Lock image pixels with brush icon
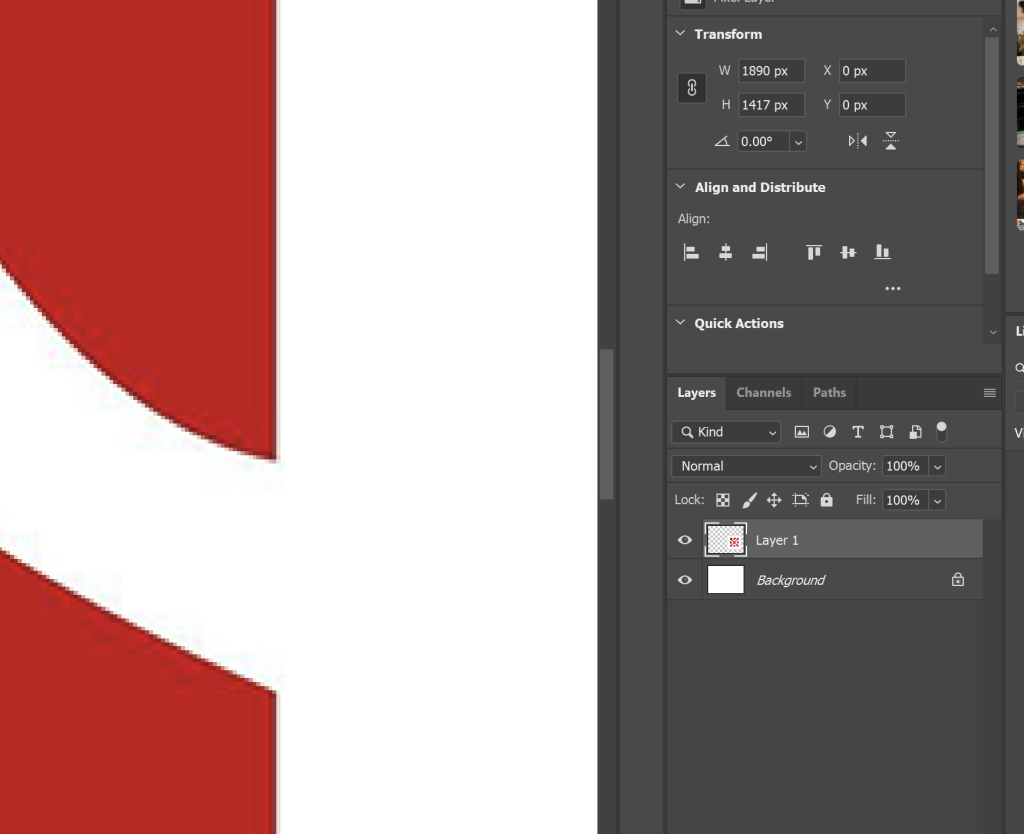 tap(749, 500)
